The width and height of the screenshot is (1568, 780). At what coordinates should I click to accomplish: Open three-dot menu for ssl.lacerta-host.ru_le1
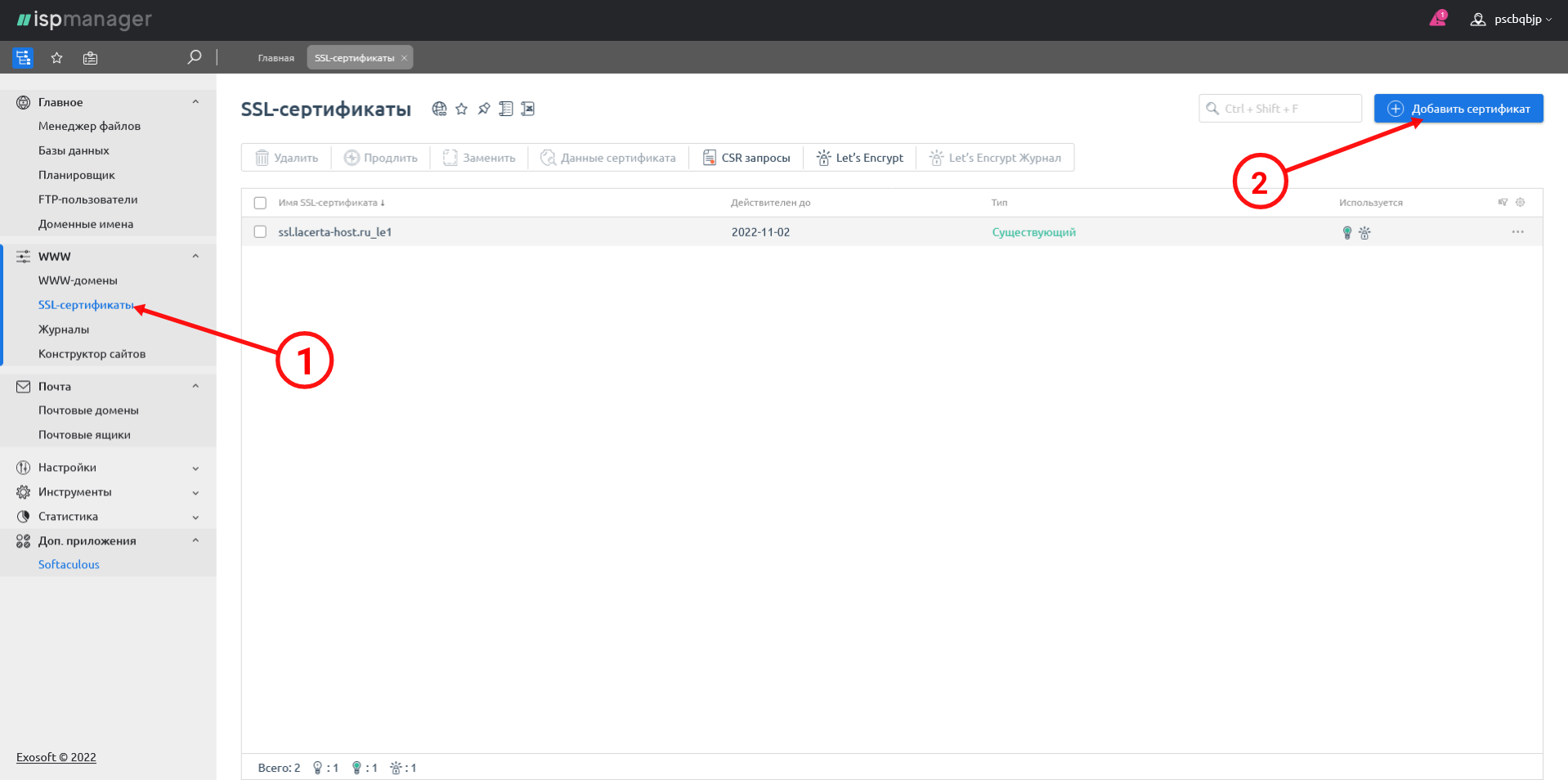[x=1517, y=232]
